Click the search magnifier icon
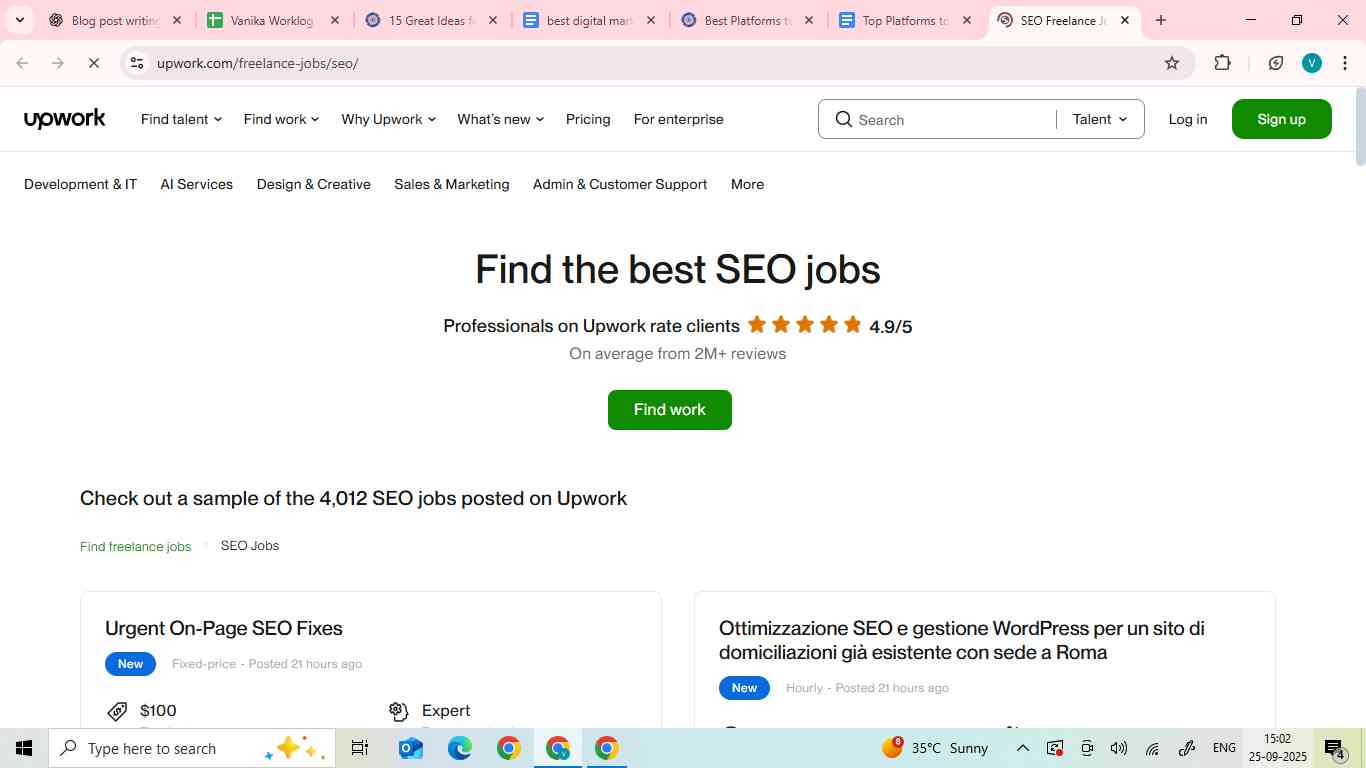This screenshot has width=1366, height=768. click(845, 119)
